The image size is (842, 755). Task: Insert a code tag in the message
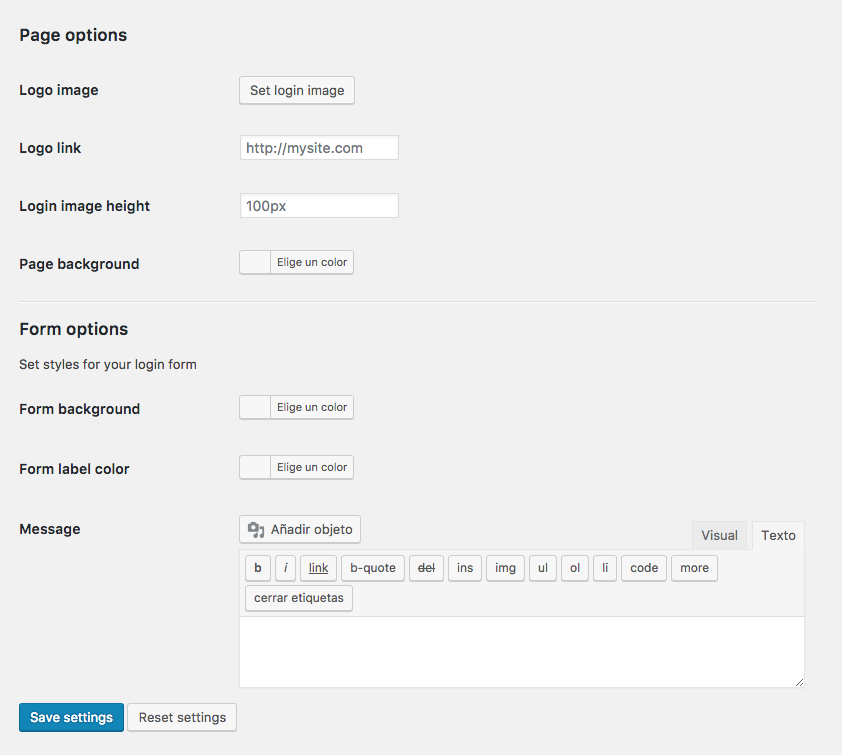[x=643, y=568]
